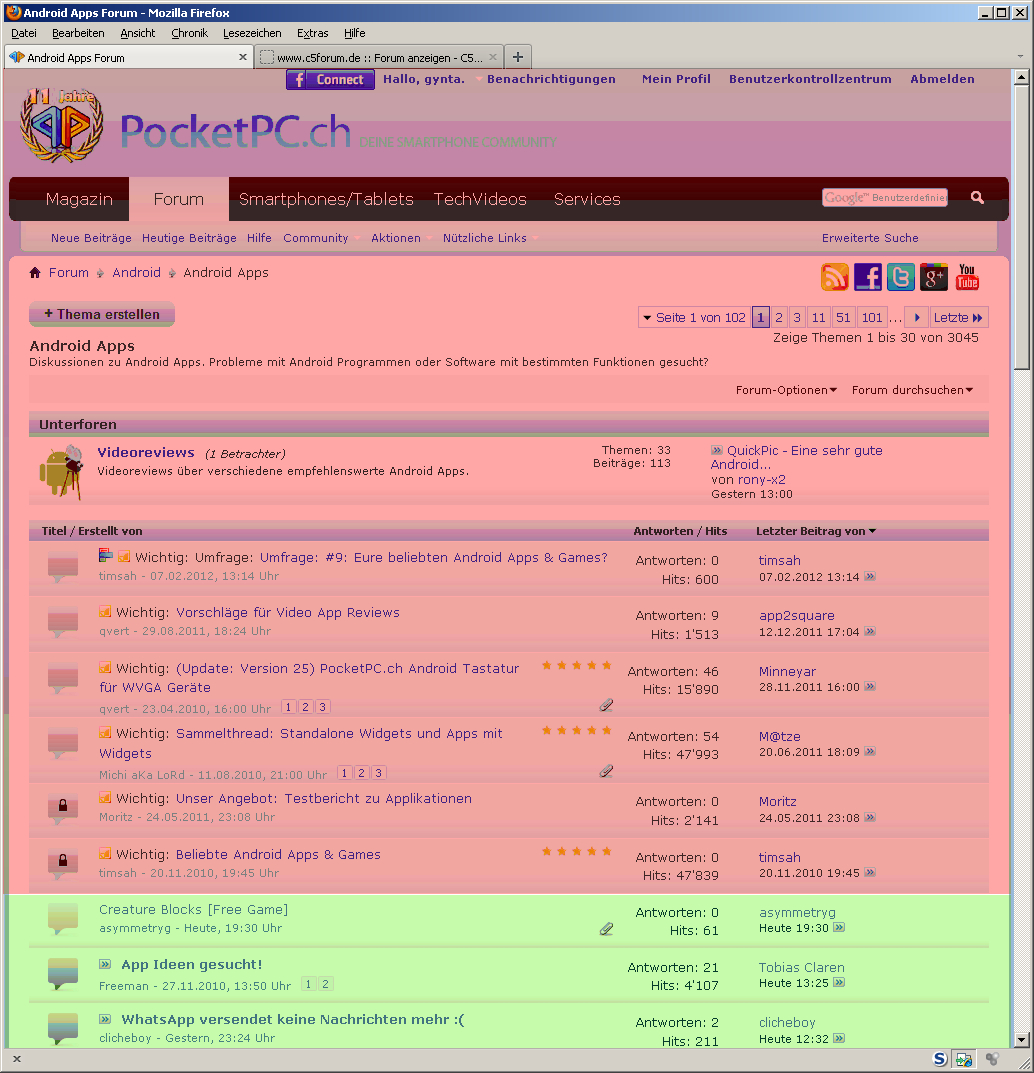Click the Google custom search field
This screenshot has height=1073, width=1034.
click(x=884, y=198)
